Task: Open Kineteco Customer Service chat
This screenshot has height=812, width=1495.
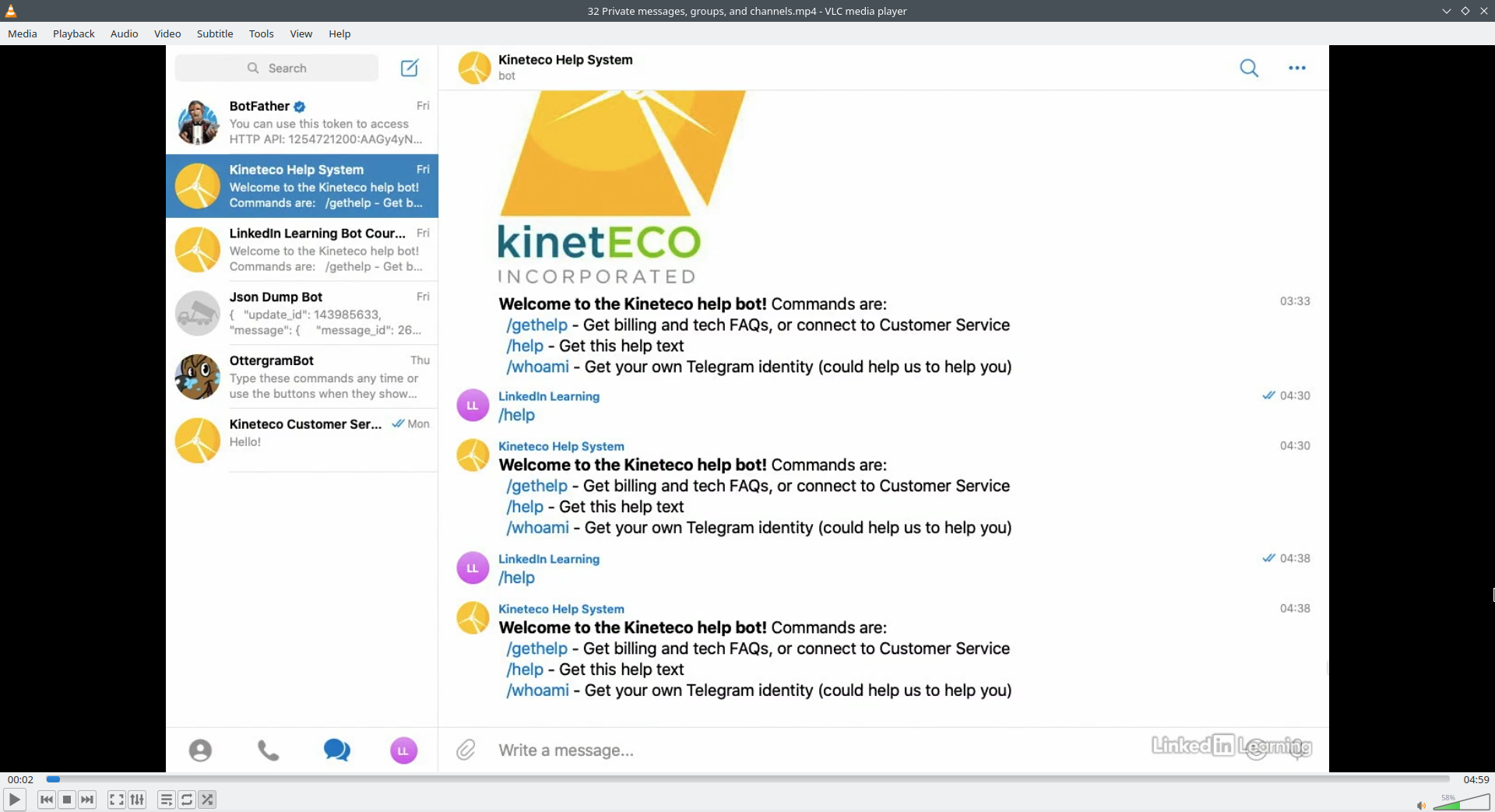Action: click(x=302, y=441)
